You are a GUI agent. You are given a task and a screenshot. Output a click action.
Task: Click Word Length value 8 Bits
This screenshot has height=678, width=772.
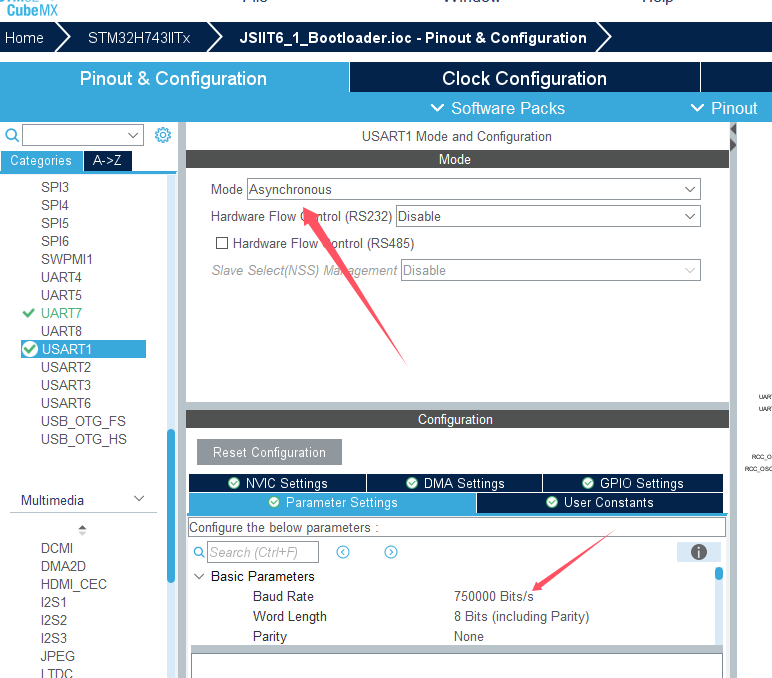(522, 616)
